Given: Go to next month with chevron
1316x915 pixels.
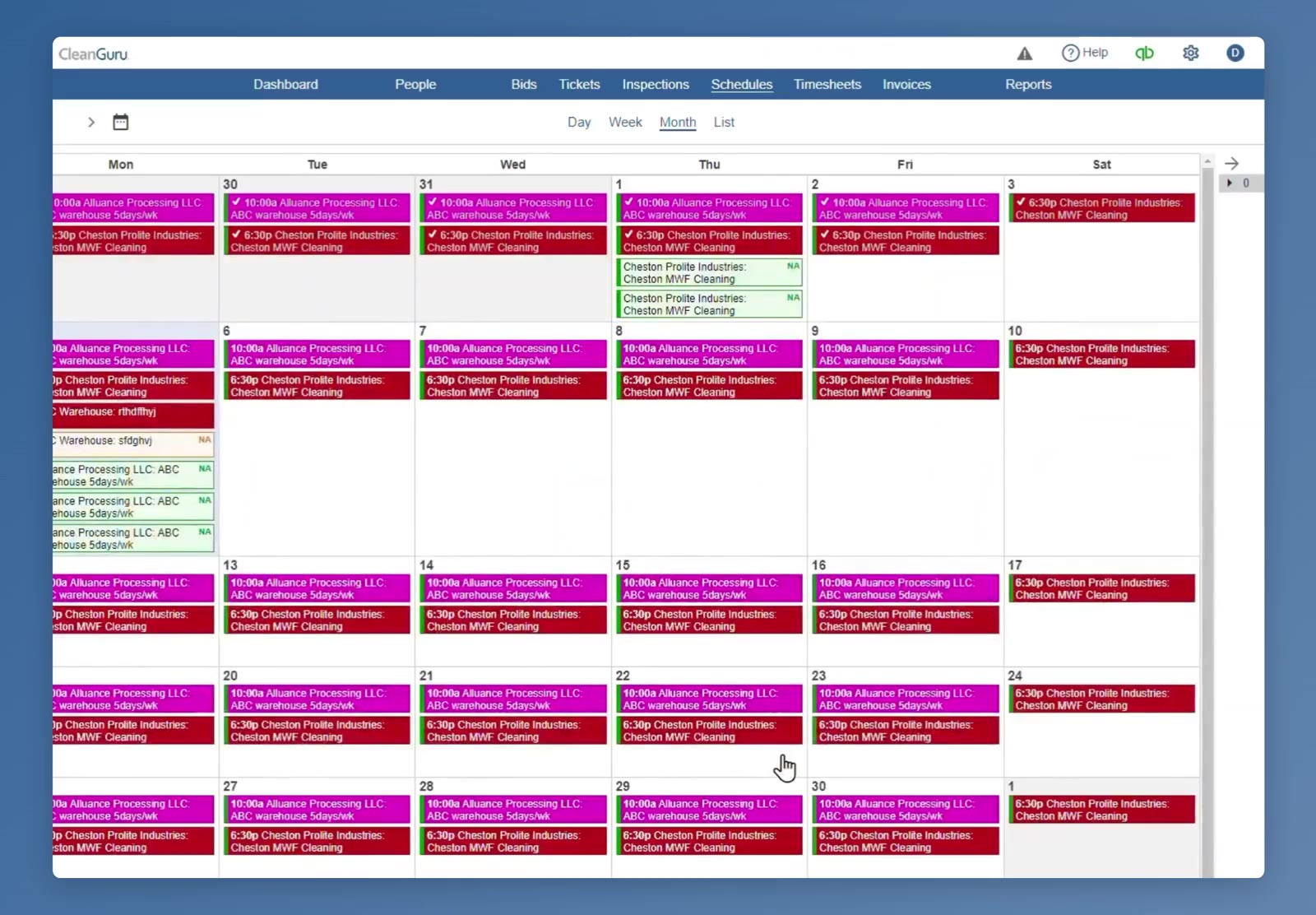Looking at the screenshot, I should (x=91, y=122).
